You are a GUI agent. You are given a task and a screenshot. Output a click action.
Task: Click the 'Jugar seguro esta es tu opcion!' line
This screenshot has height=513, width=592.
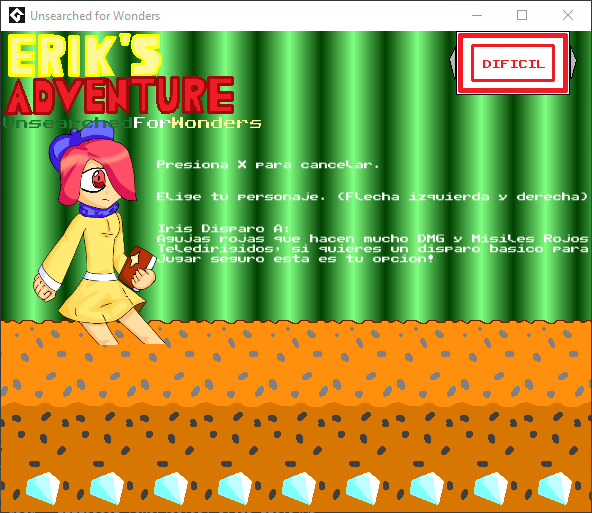pyautogui.click(x=295, y=259)
